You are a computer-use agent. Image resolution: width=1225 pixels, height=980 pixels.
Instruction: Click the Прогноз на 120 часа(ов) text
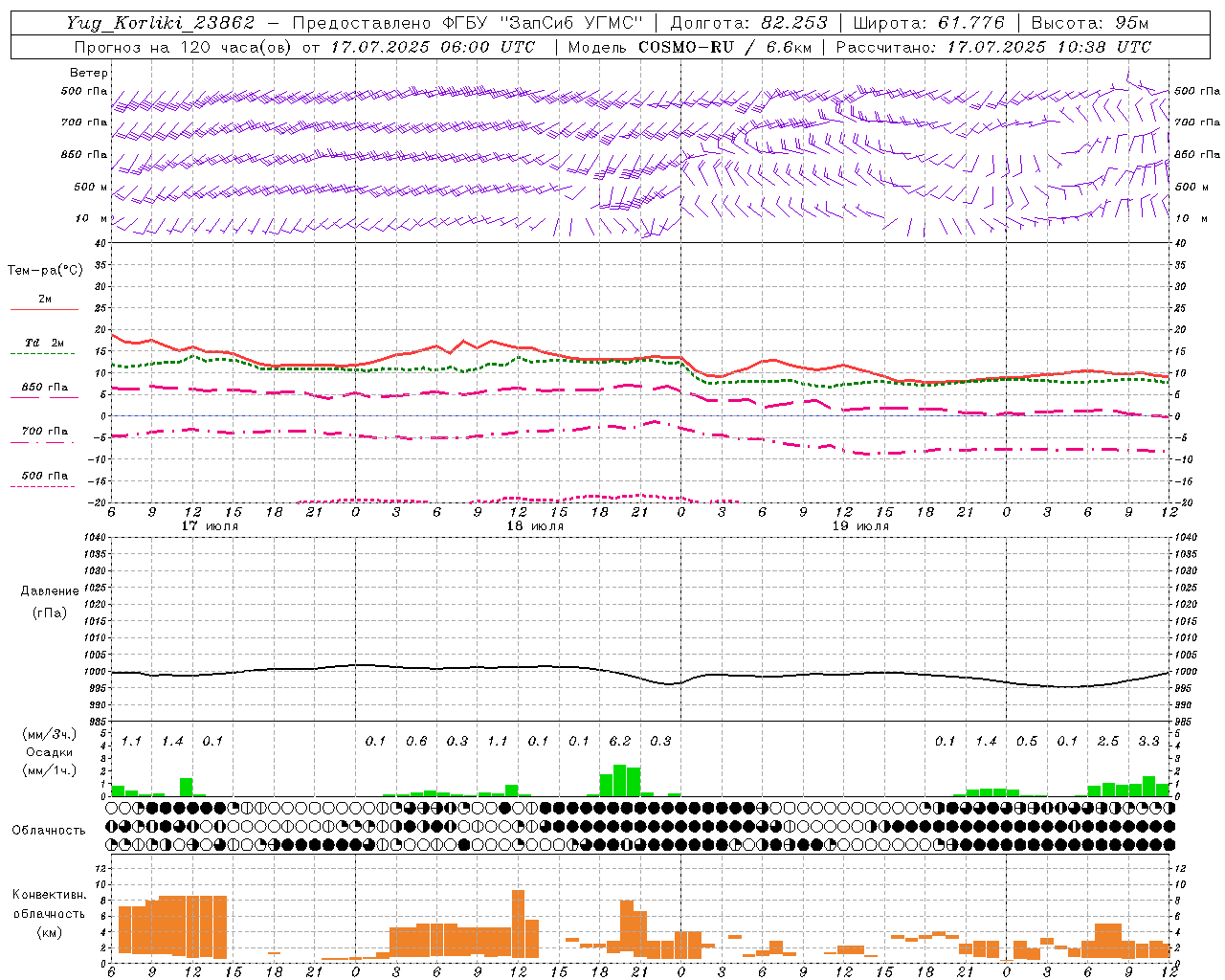185,47
